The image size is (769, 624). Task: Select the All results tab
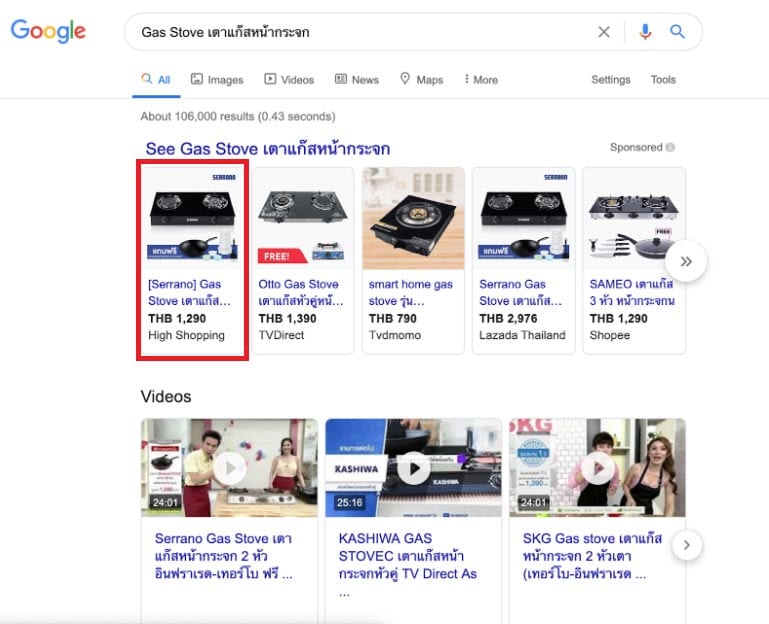coord(156,79)
